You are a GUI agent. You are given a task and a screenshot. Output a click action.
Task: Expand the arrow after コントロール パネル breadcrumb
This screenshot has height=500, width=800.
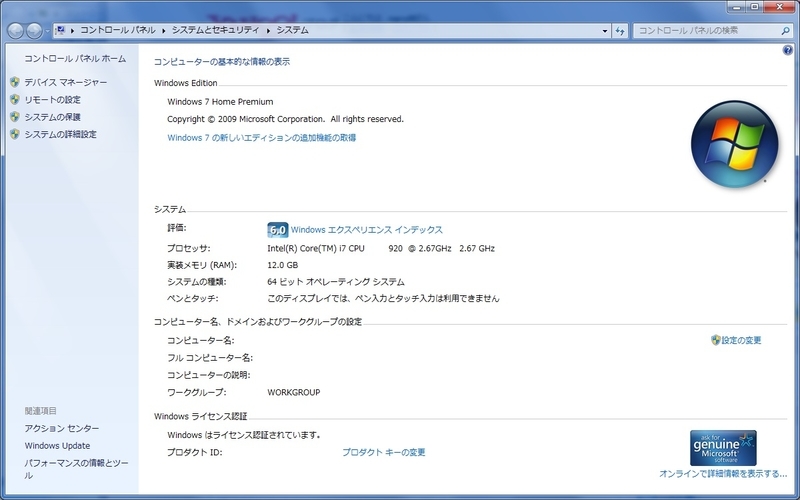tap(164, 31)
